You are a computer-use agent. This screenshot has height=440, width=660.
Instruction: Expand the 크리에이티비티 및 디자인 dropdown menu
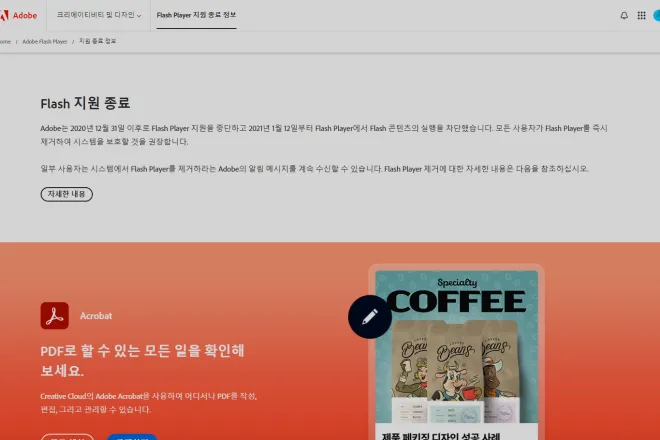(99, 15)
